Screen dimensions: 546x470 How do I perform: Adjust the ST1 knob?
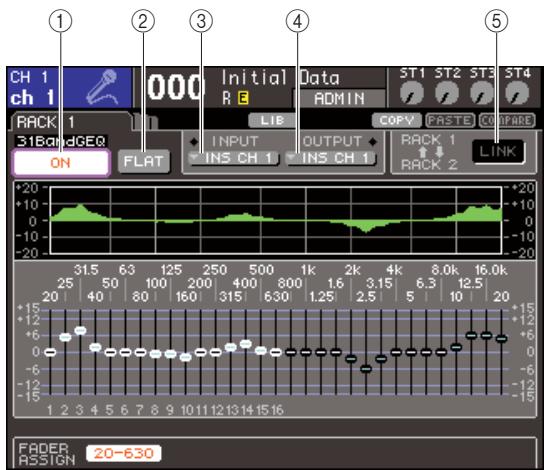[x=412, y=94]
